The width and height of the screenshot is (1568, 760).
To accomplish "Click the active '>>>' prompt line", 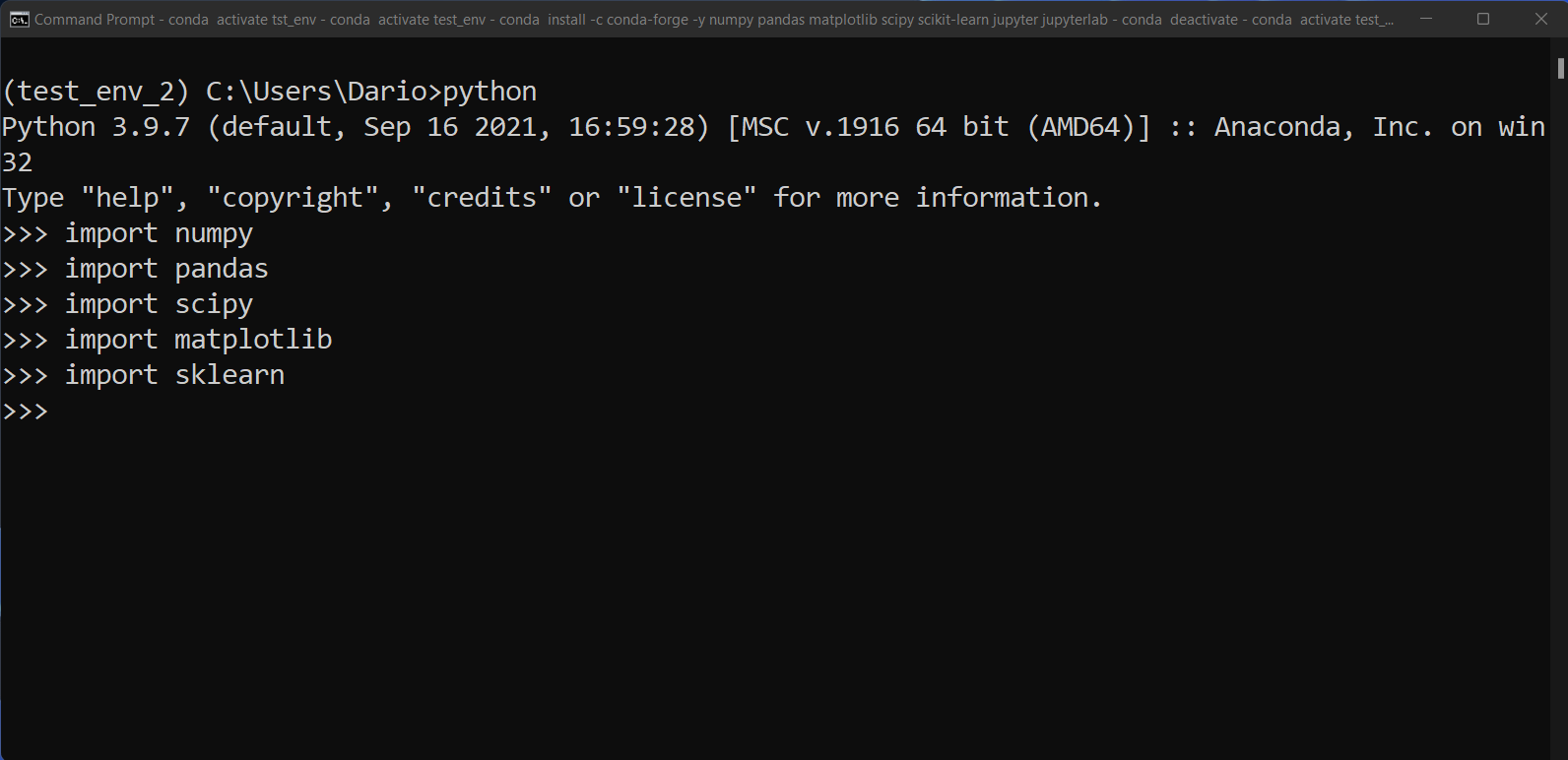I will tap(25, 411).
